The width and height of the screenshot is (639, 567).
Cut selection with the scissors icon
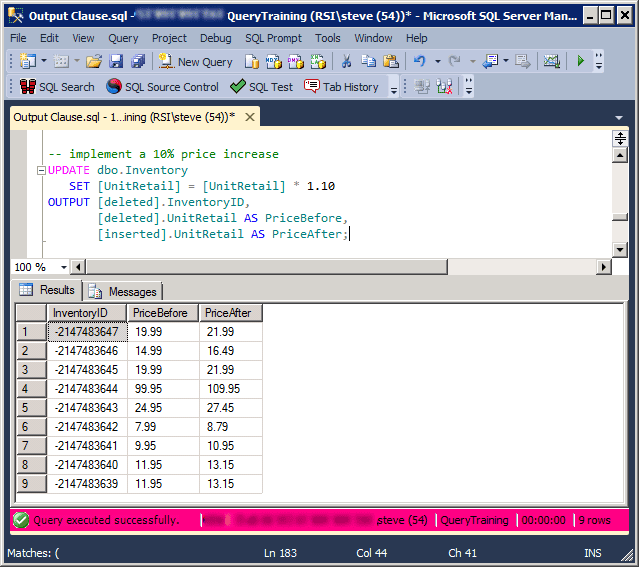(346, 62)
